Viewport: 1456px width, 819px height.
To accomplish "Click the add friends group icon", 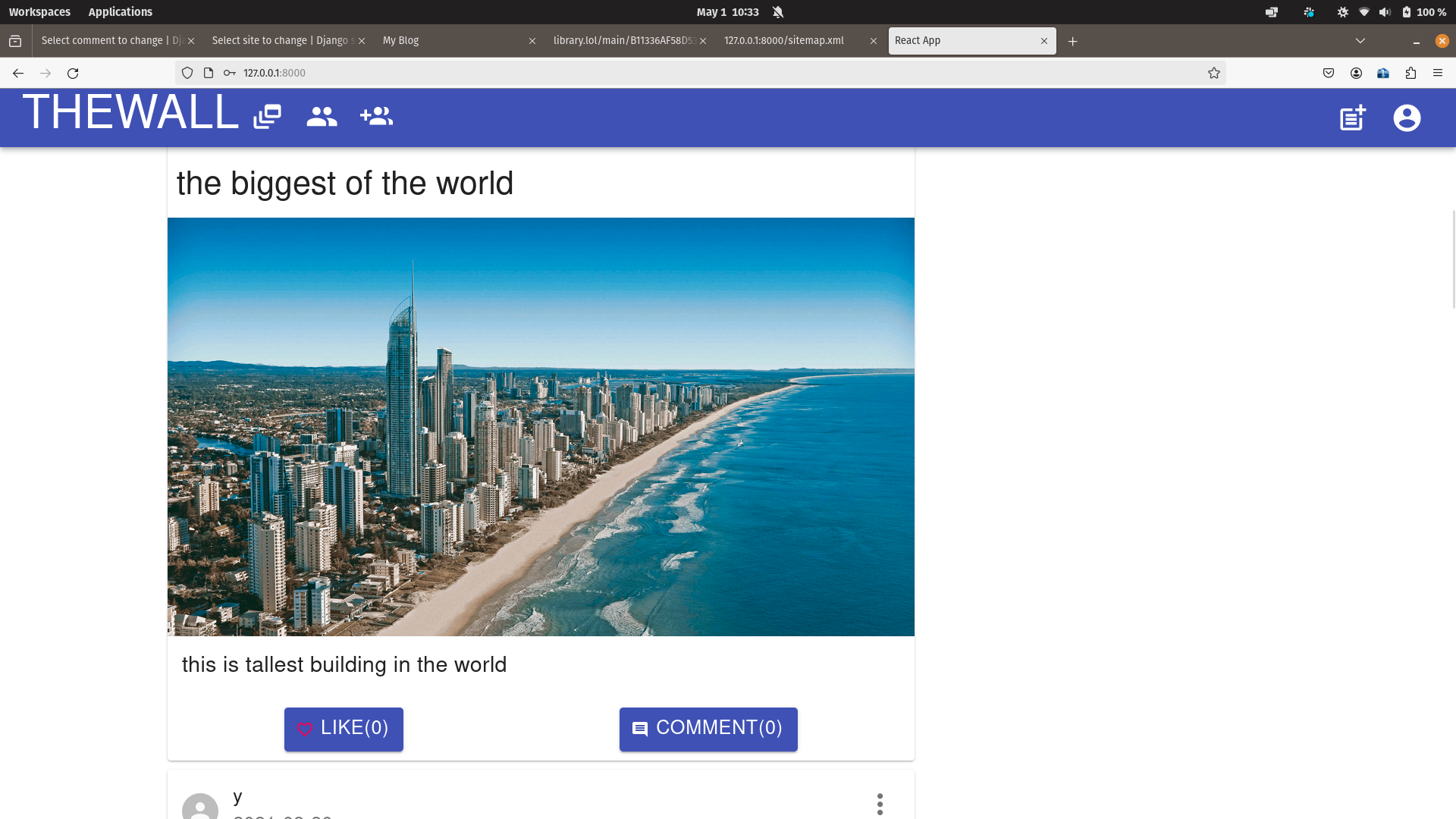I will point(376,116).
